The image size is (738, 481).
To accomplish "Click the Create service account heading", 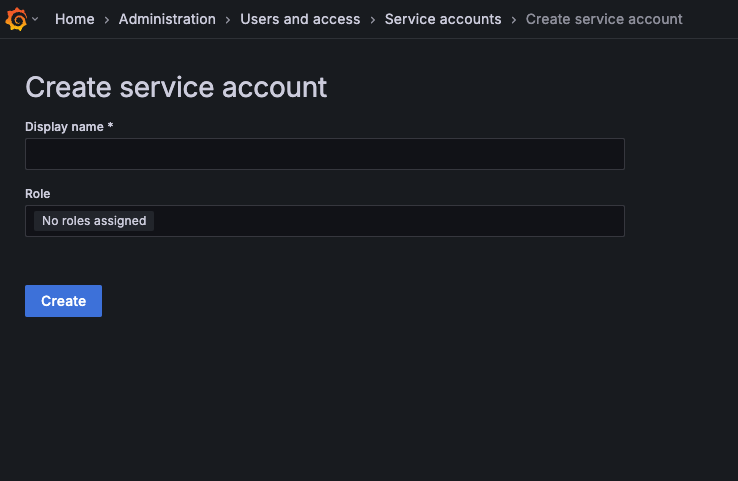I will 176,88.
